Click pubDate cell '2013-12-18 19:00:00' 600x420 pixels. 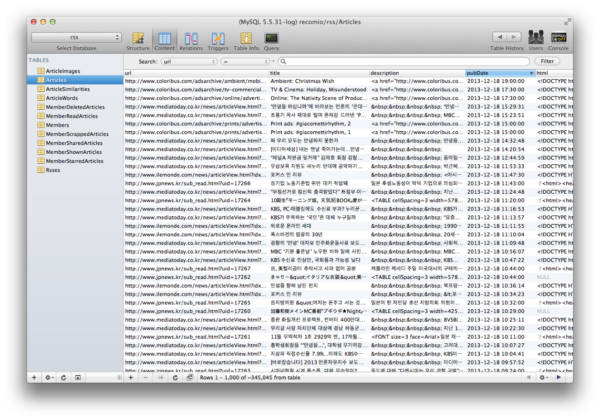(x=496, y=81)
